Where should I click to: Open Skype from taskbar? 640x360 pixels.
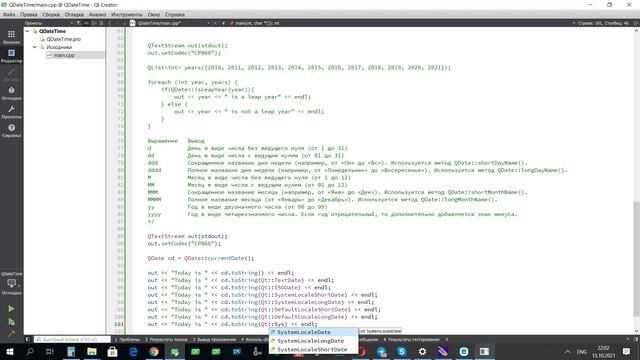(402, 351)
